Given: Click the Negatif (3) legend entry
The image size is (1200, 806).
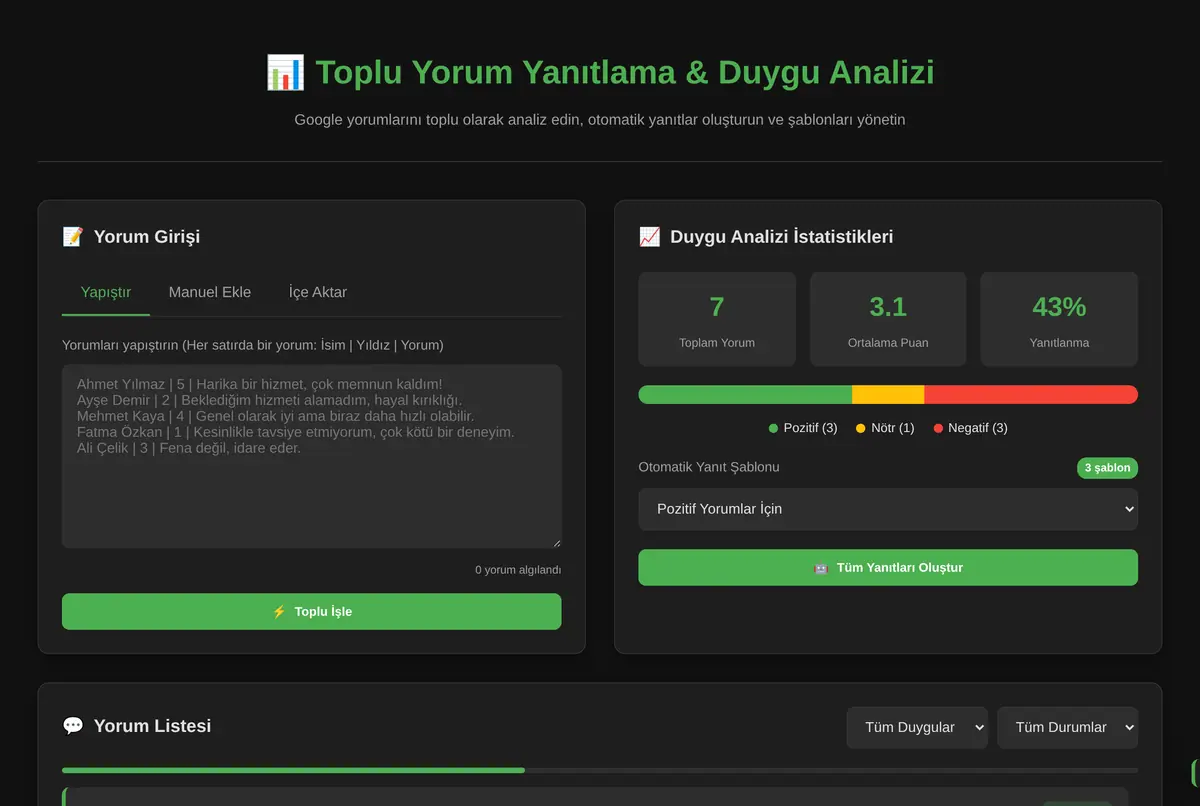Looking at the screenshot, I should click(x=970, y=428).
